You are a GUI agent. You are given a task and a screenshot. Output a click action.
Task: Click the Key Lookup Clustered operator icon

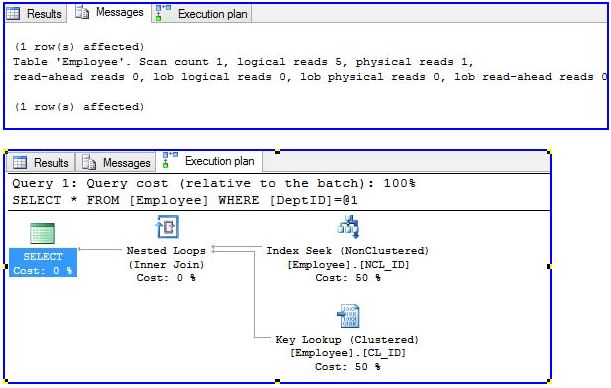(348, 316)
